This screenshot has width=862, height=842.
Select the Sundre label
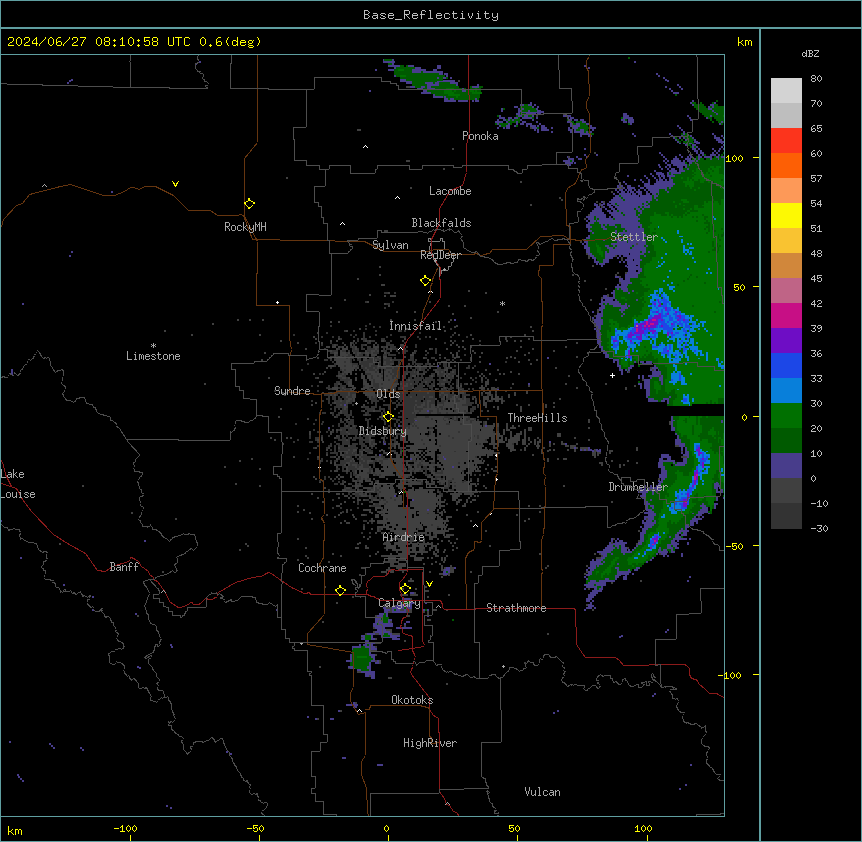(x=292, y=391)
